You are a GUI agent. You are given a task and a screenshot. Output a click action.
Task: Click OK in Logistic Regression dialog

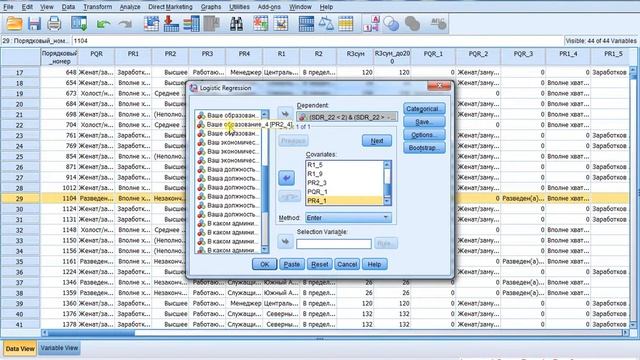(x=264, y=264)
